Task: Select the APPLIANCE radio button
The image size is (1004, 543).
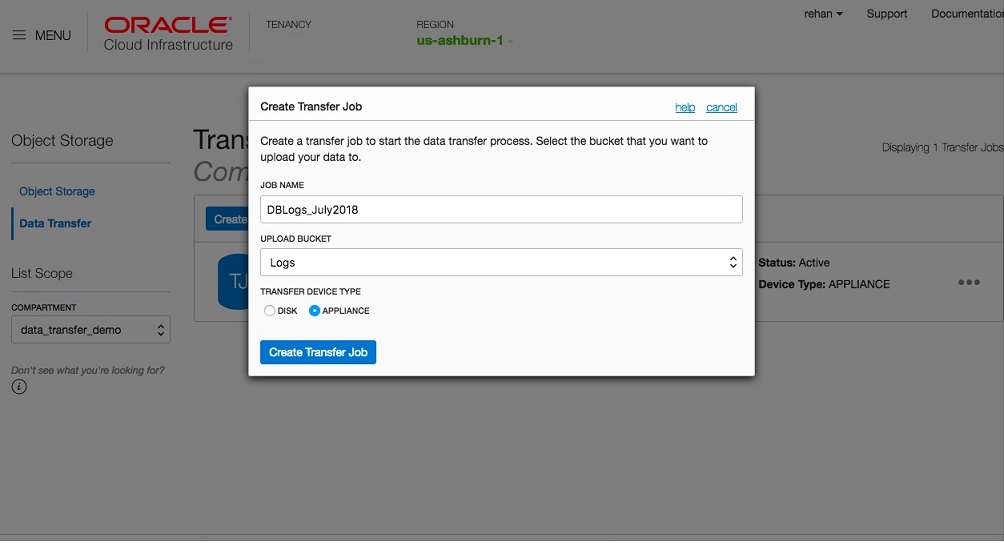Action: 315,311
